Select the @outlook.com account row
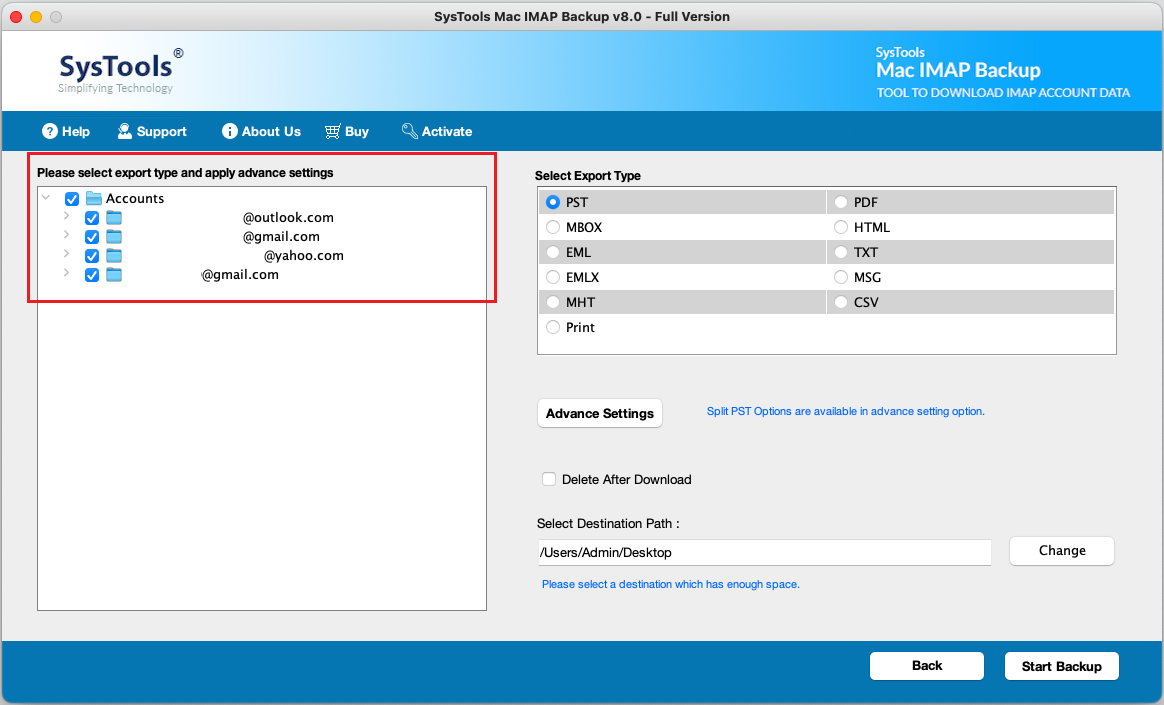This screenshot has height=705, width=1164. pyautogui.click(x=288, y=217)
